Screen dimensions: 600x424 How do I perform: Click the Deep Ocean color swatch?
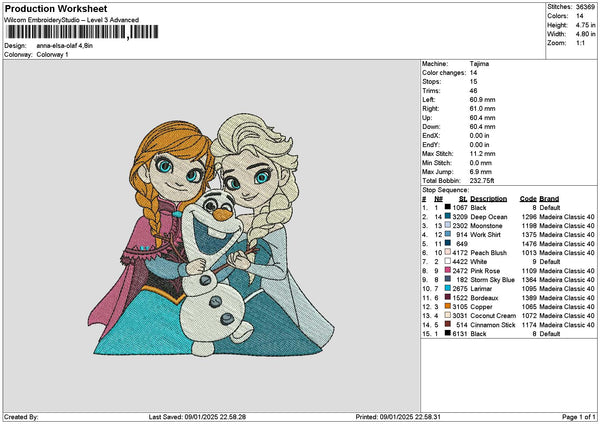(x=447, y=217)
